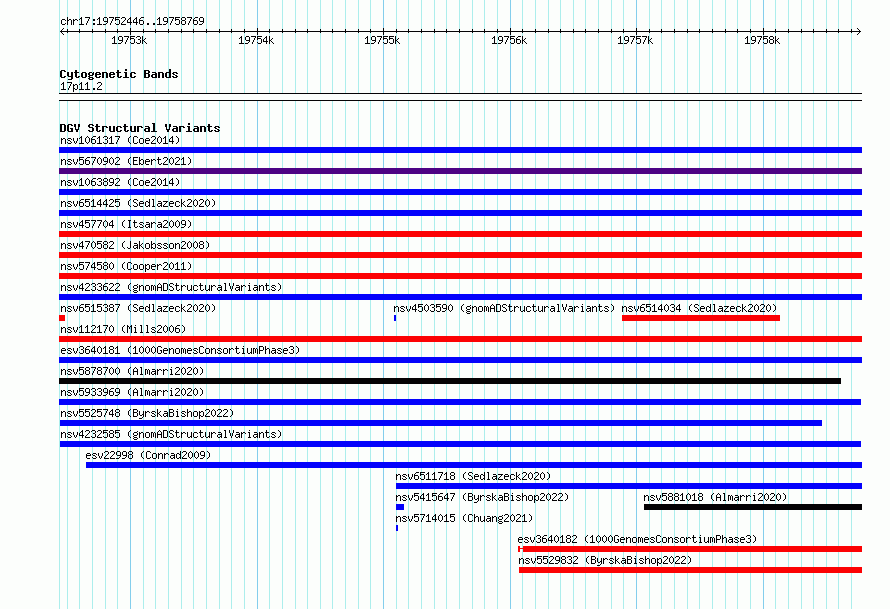Click the 19758k ruler tick label
The width and height of the screenshot is (890, 609).
pos(762,40)
